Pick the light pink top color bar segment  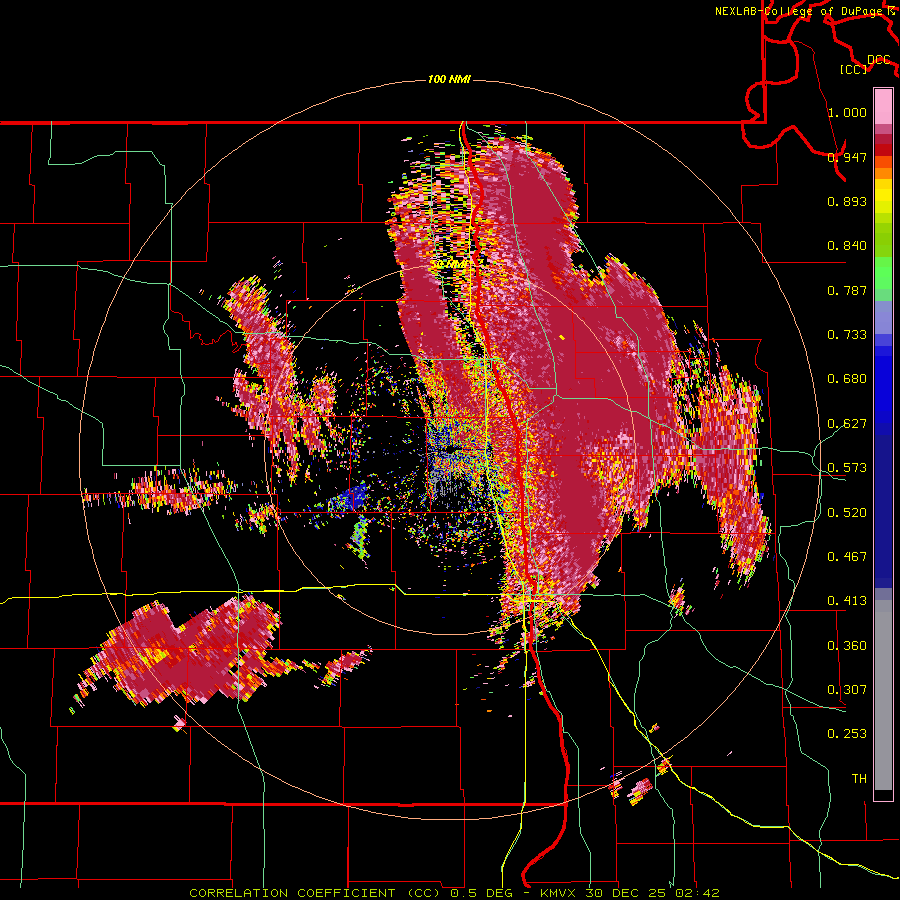[x=883, y=106]
